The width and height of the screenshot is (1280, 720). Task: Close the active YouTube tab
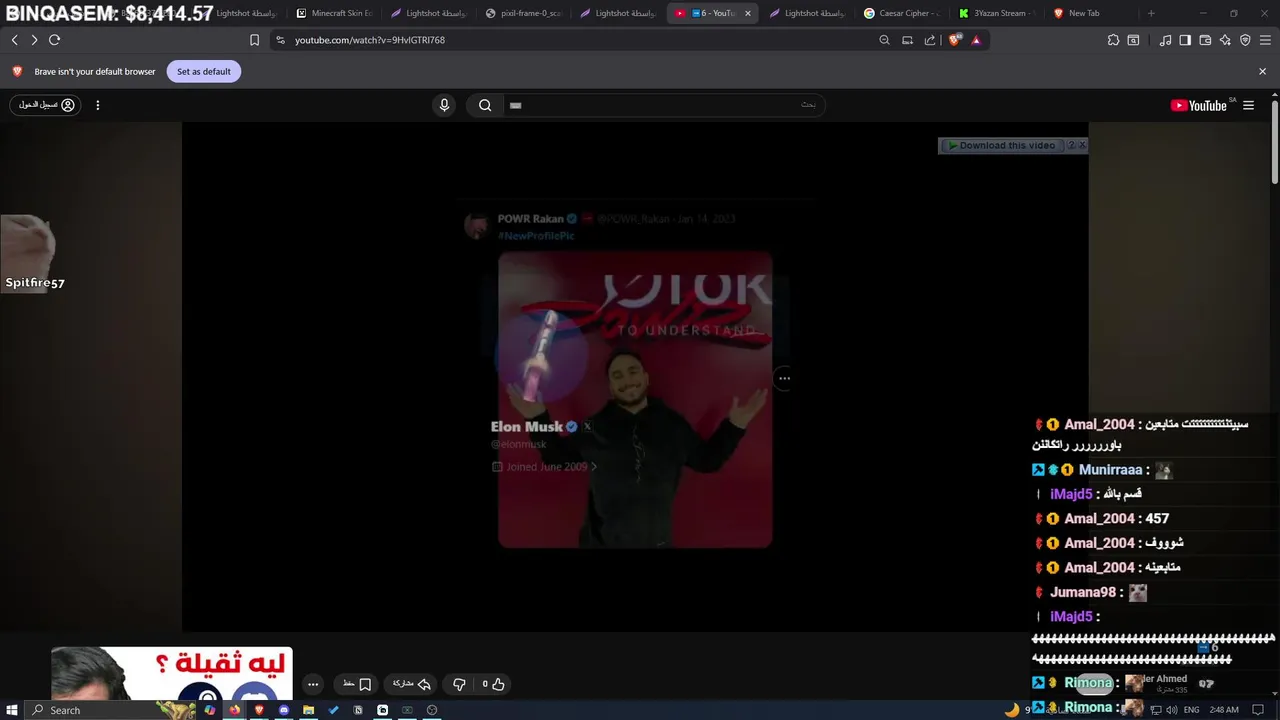(748, 13)
